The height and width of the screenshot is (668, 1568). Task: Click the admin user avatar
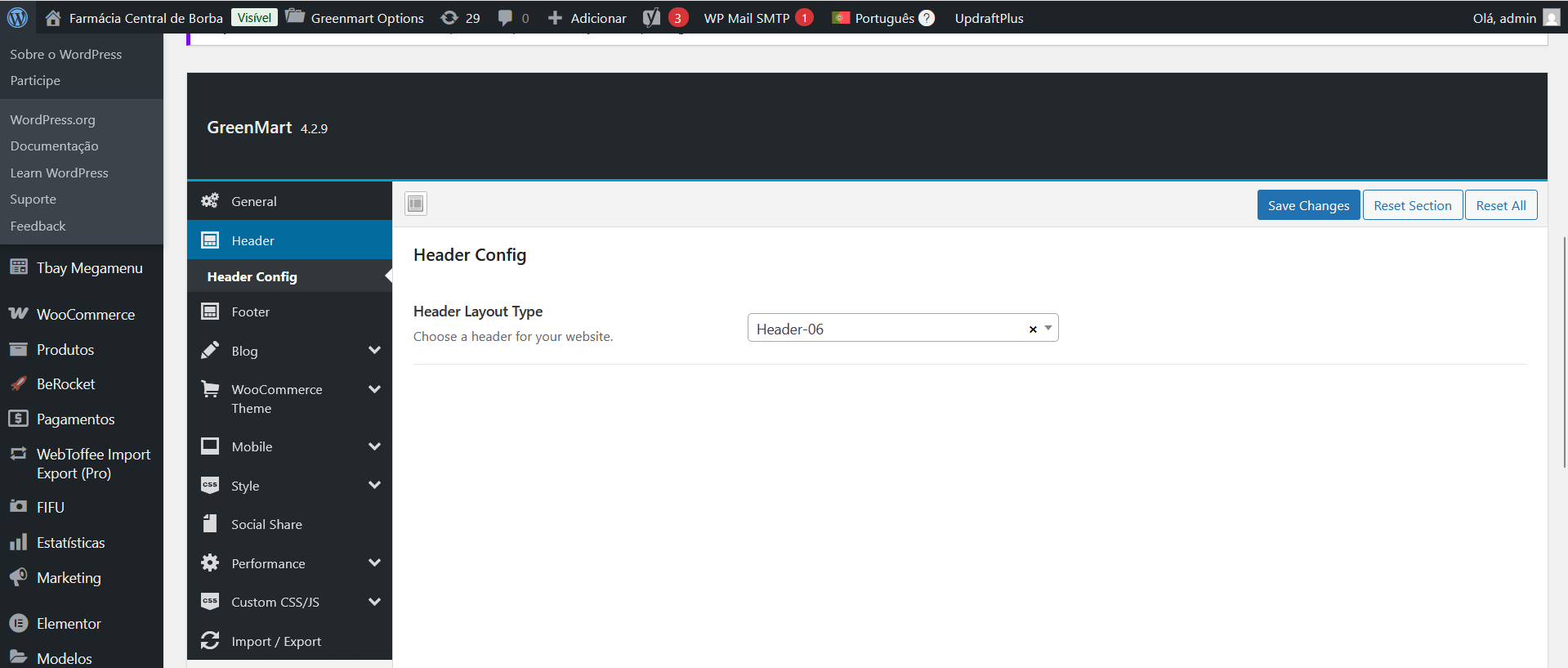[x=1551, y=18]
